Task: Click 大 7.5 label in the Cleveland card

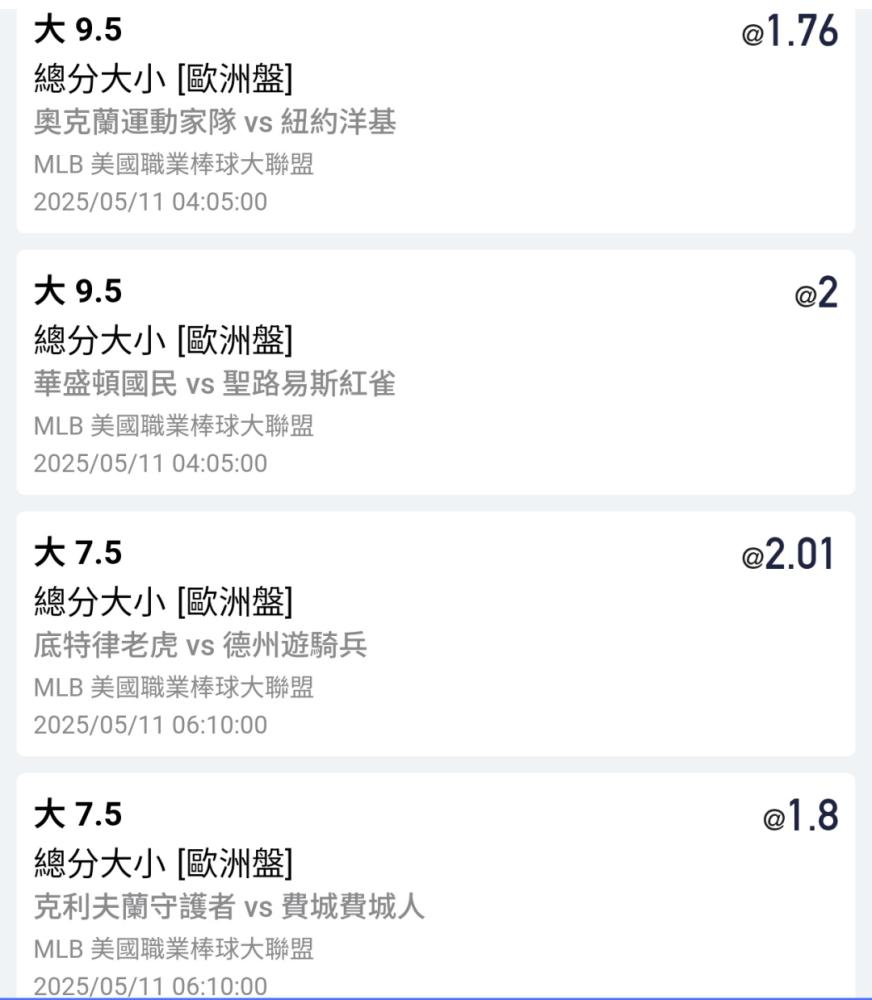Action: (78, 814)
